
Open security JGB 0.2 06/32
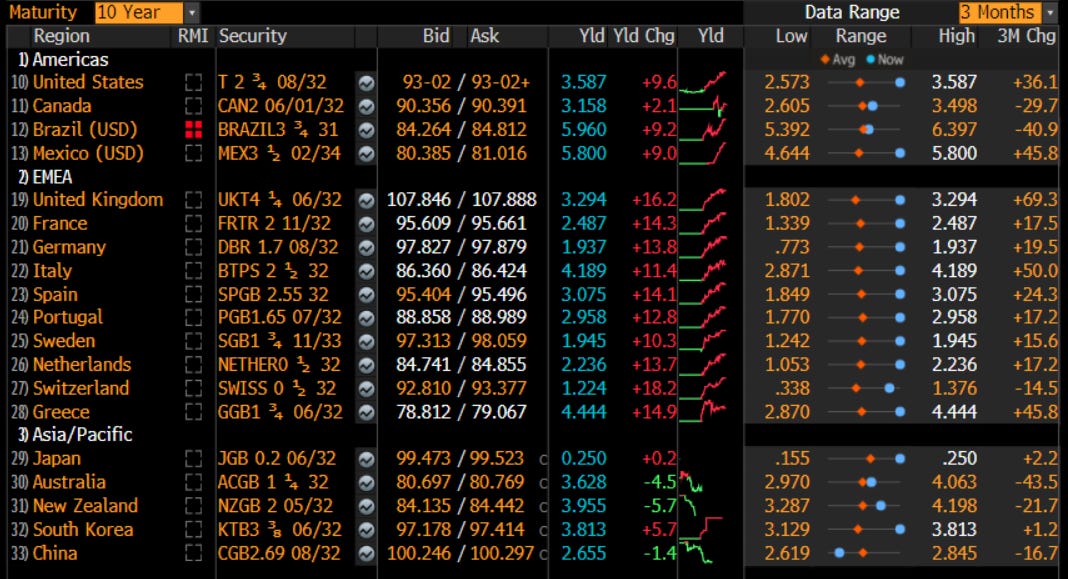point(277,458)
